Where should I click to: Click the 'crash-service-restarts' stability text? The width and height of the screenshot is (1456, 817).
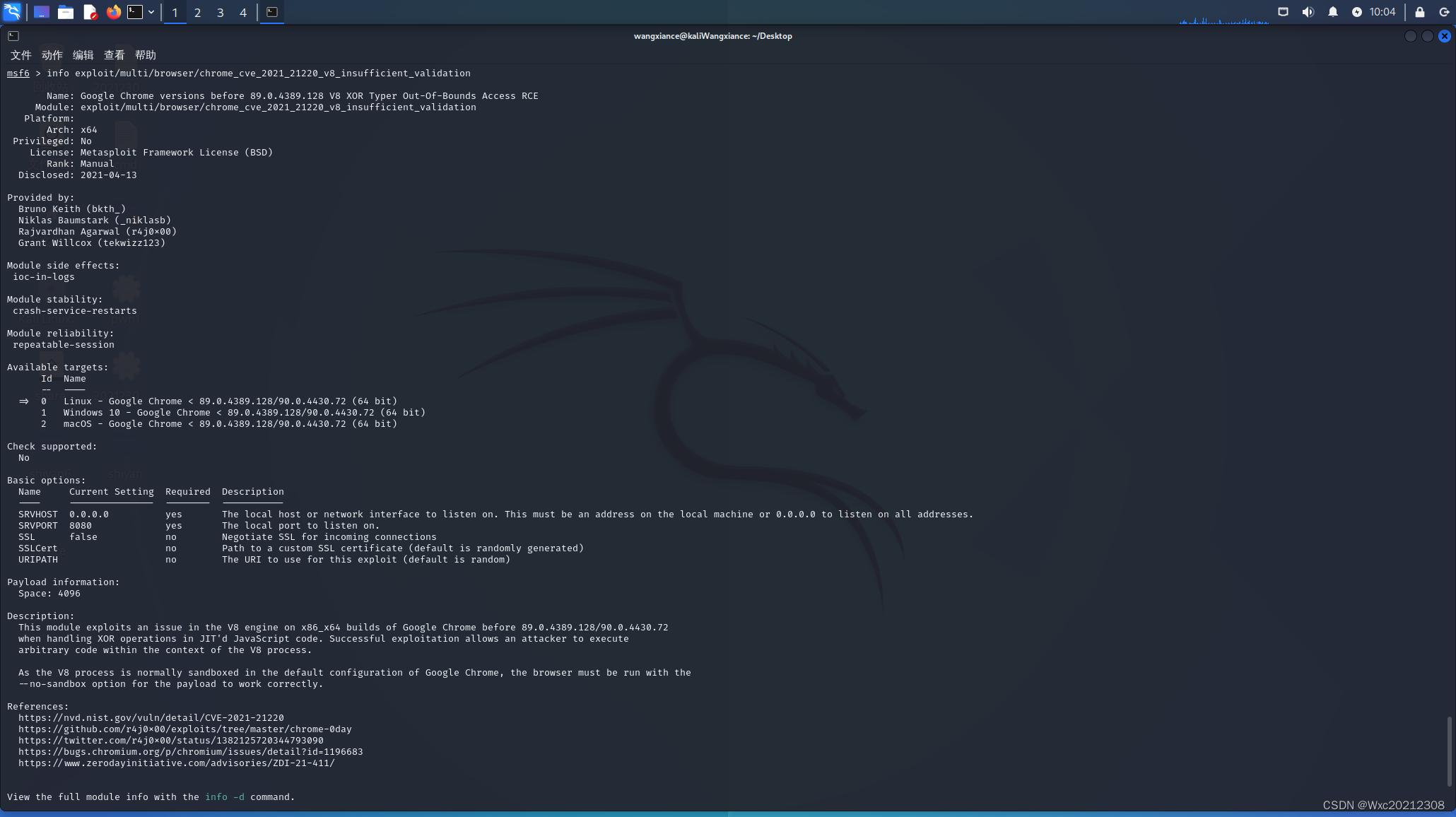click(75, 311)
